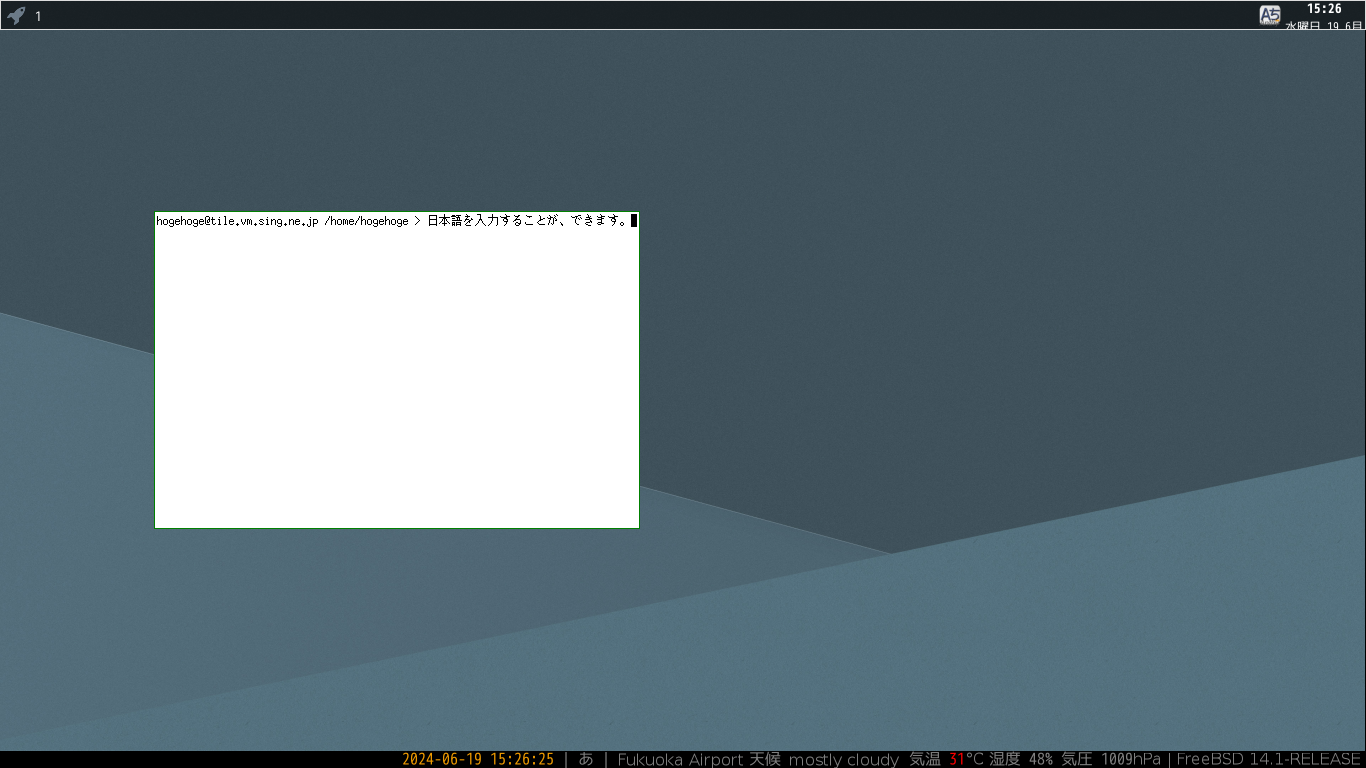This screenshot has height=768, width=1366.
Task: Open the Mozc input method tray icon
Action: click(1270, 15)
